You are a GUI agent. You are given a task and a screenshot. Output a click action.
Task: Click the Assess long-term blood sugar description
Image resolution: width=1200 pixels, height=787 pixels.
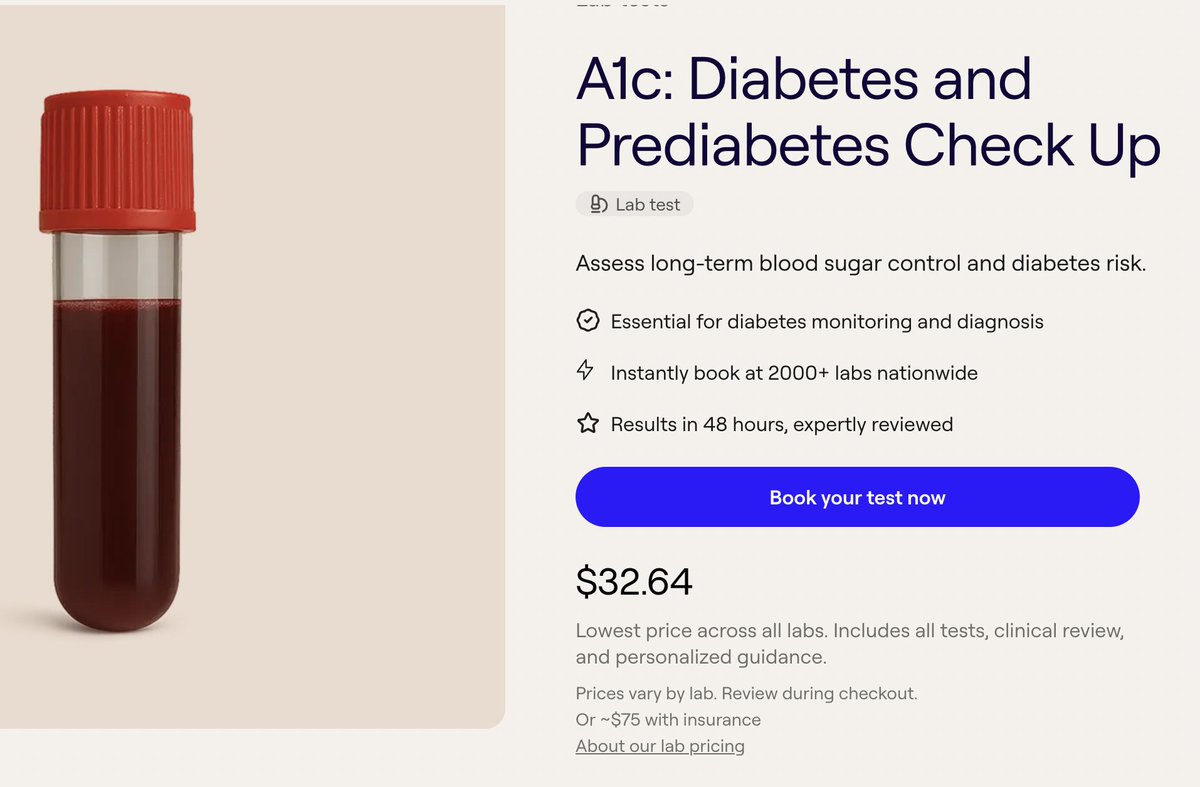tap(861, 265)
